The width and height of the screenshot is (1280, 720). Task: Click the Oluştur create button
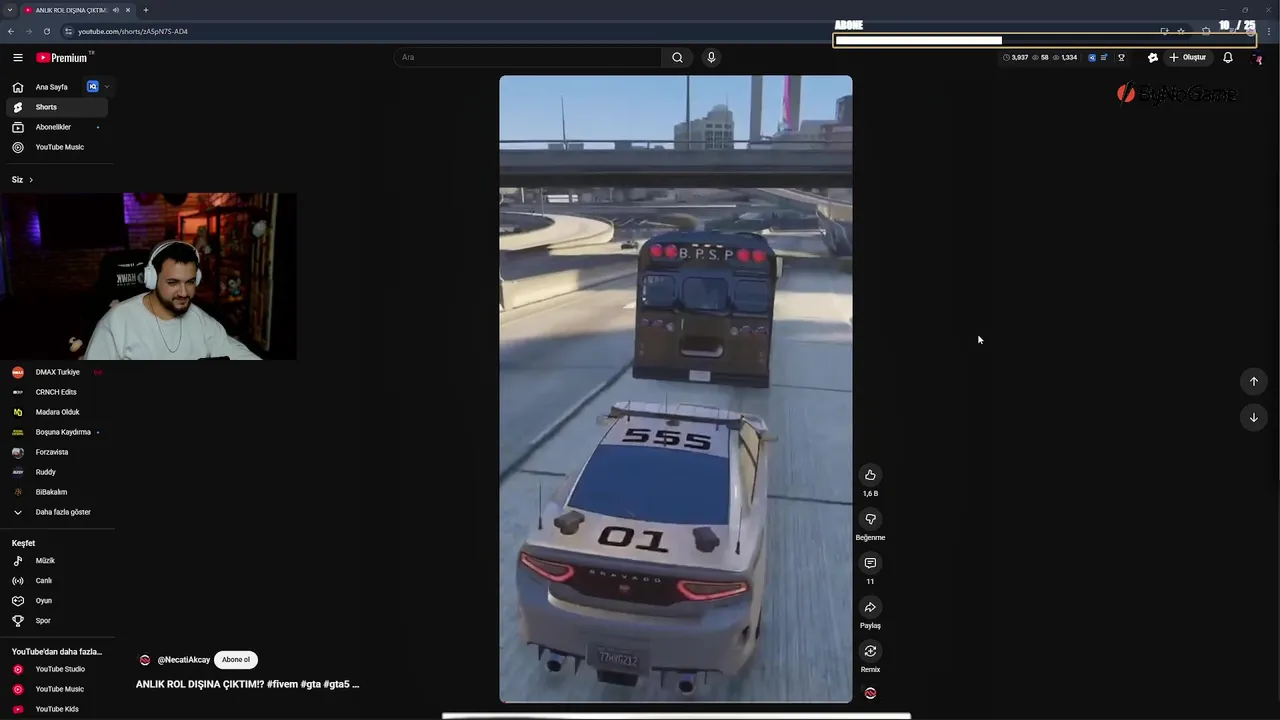click(1188, 58)
